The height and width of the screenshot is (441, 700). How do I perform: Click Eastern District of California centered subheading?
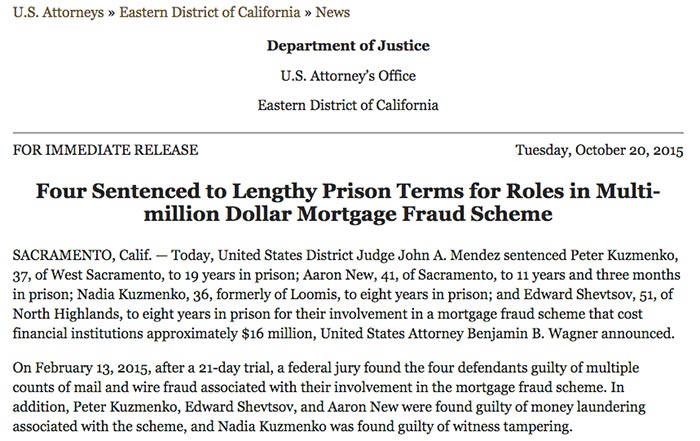pyautogui.click(x=348, y=105)
